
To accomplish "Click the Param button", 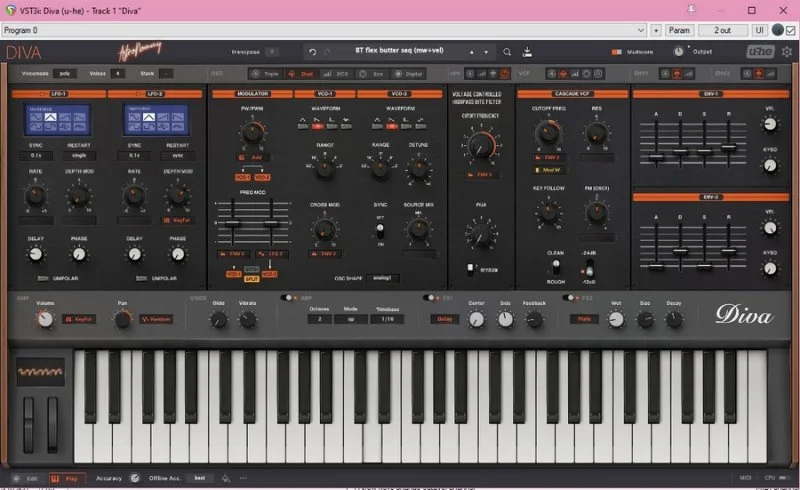I will [x=679, y=30].
